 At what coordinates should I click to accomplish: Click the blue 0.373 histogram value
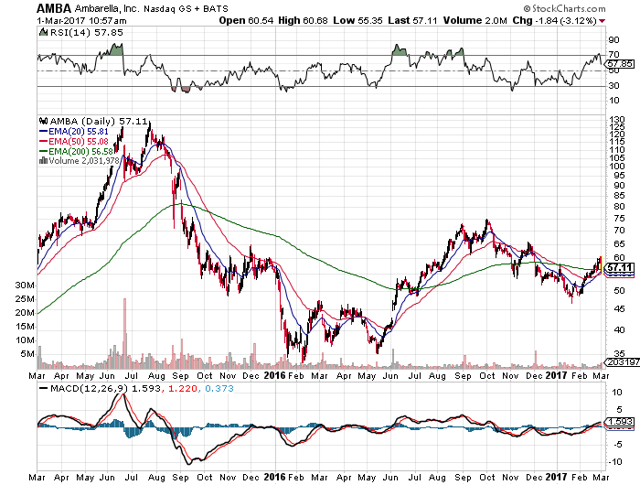(219, 389)
